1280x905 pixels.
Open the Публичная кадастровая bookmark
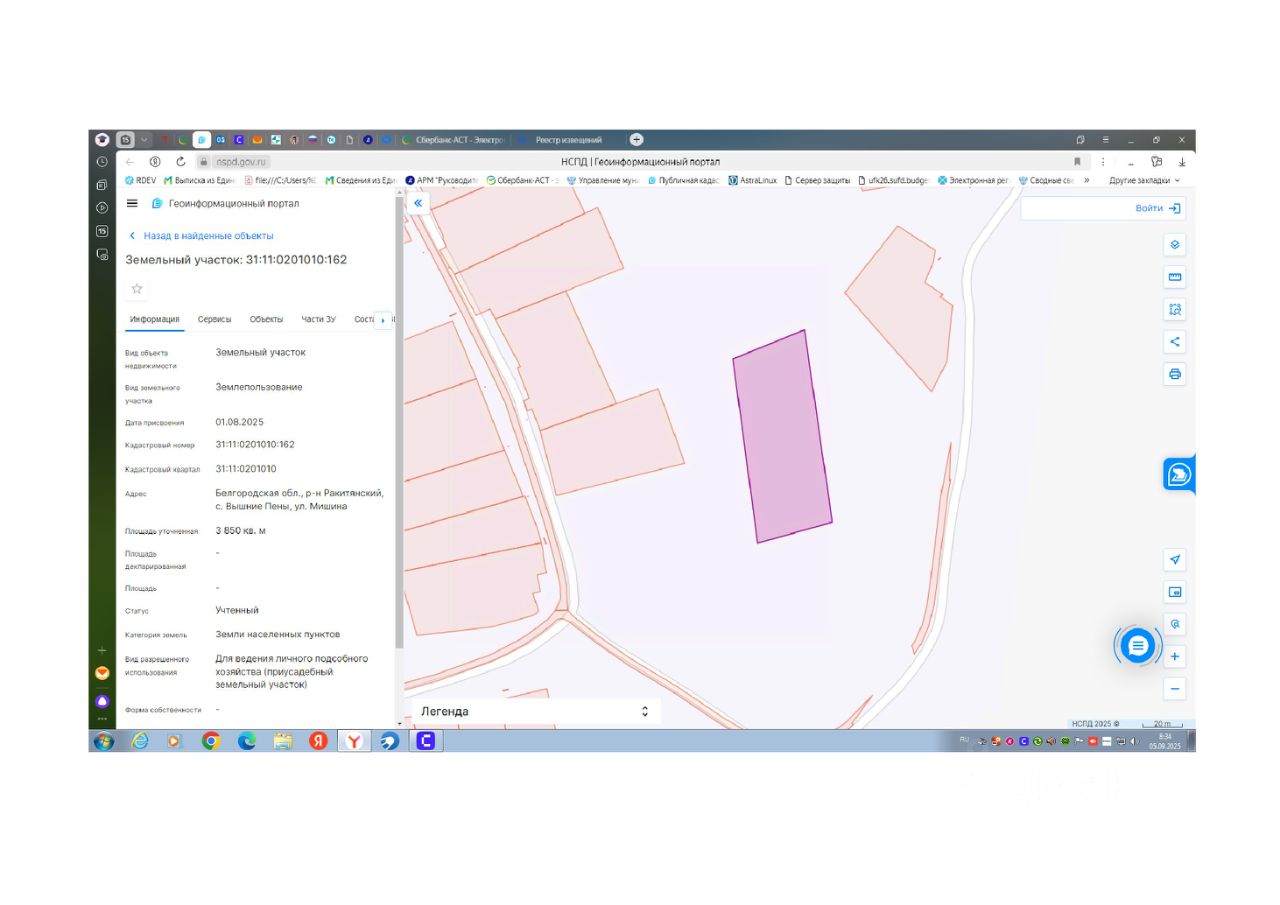[683, 180]
